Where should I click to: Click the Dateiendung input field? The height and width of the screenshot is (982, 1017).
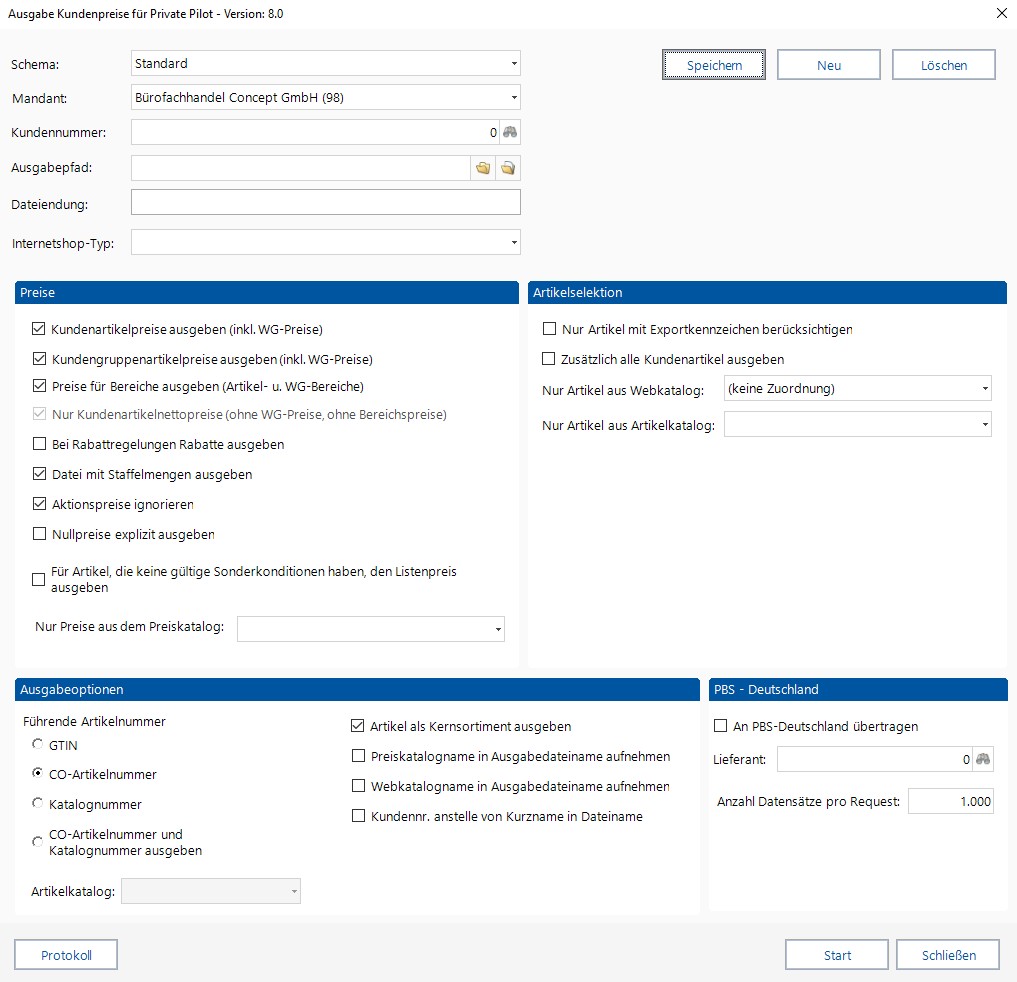326,202
